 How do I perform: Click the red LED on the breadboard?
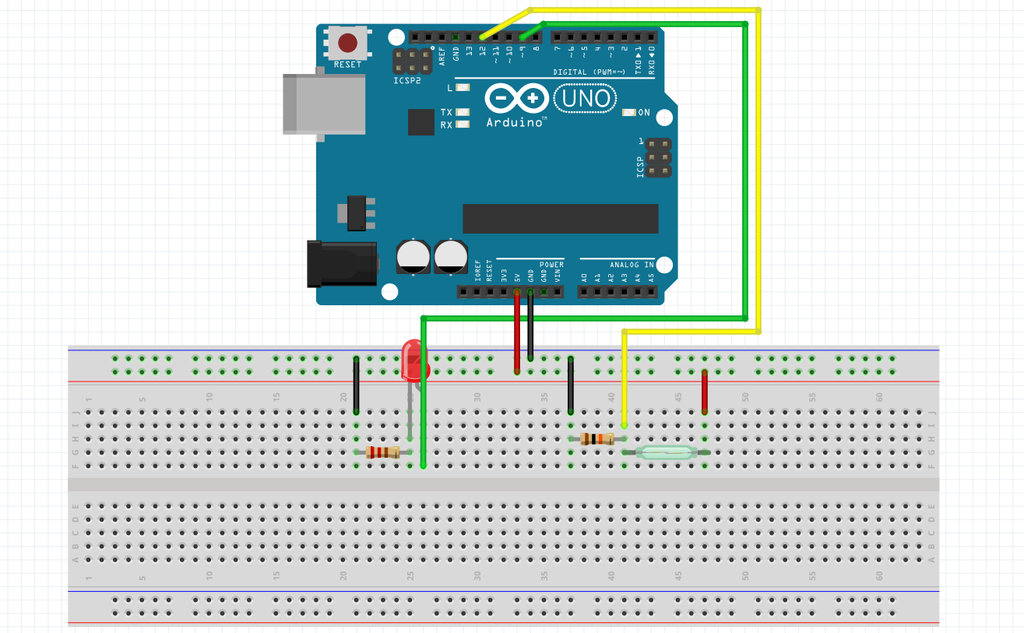tap(413, 360)
